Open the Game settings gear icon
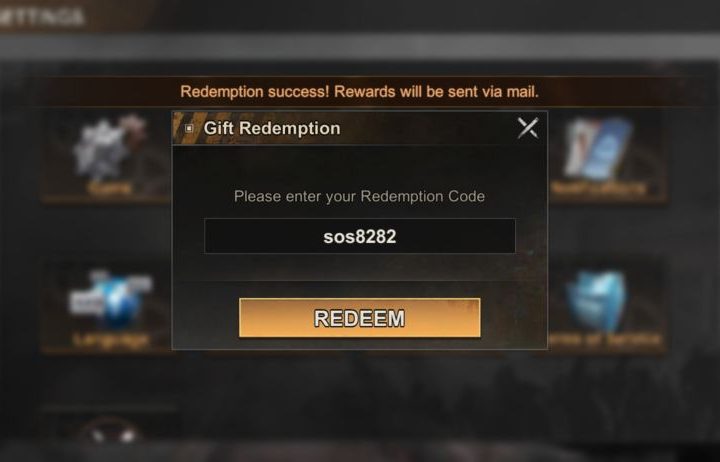 coord(109,147)
